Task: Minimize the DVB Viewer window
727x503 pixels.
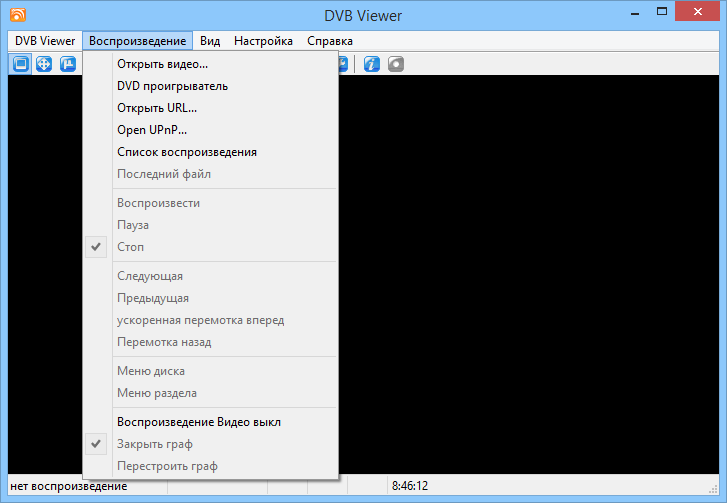Action: (635, 13)
